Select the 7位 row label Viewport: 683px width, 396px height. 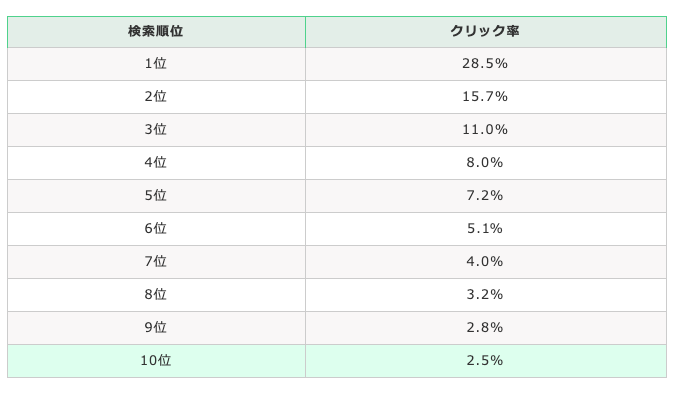156,262
